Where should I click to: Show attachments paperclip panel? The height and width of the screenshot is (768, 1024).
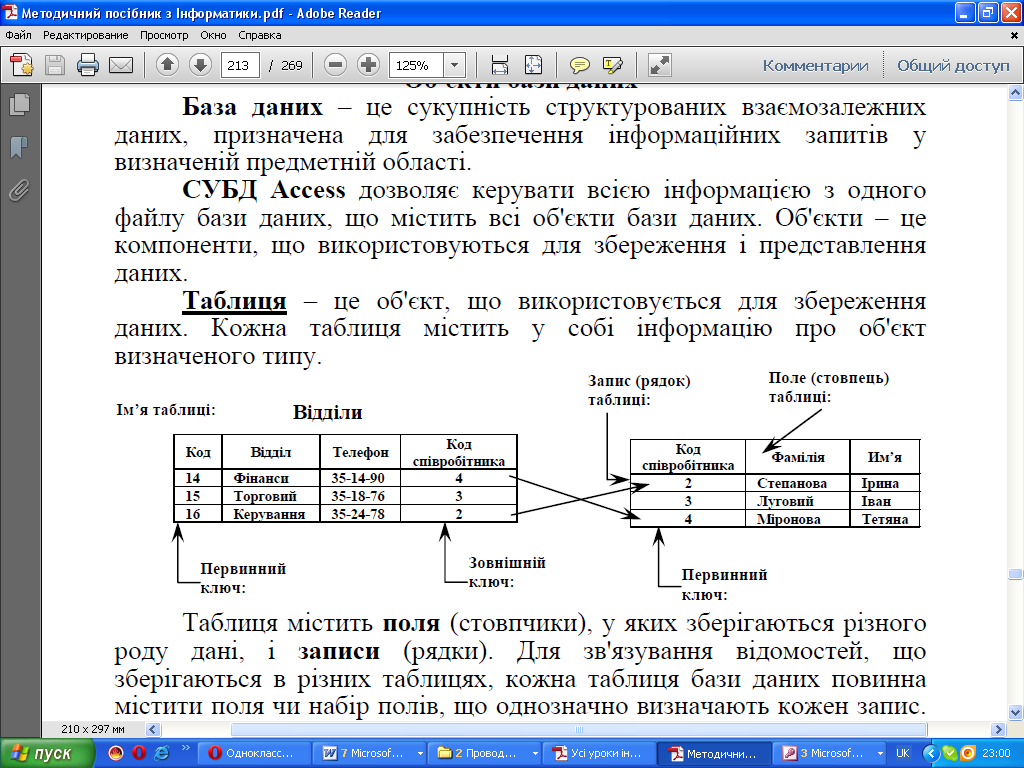[x=20, y=191]
